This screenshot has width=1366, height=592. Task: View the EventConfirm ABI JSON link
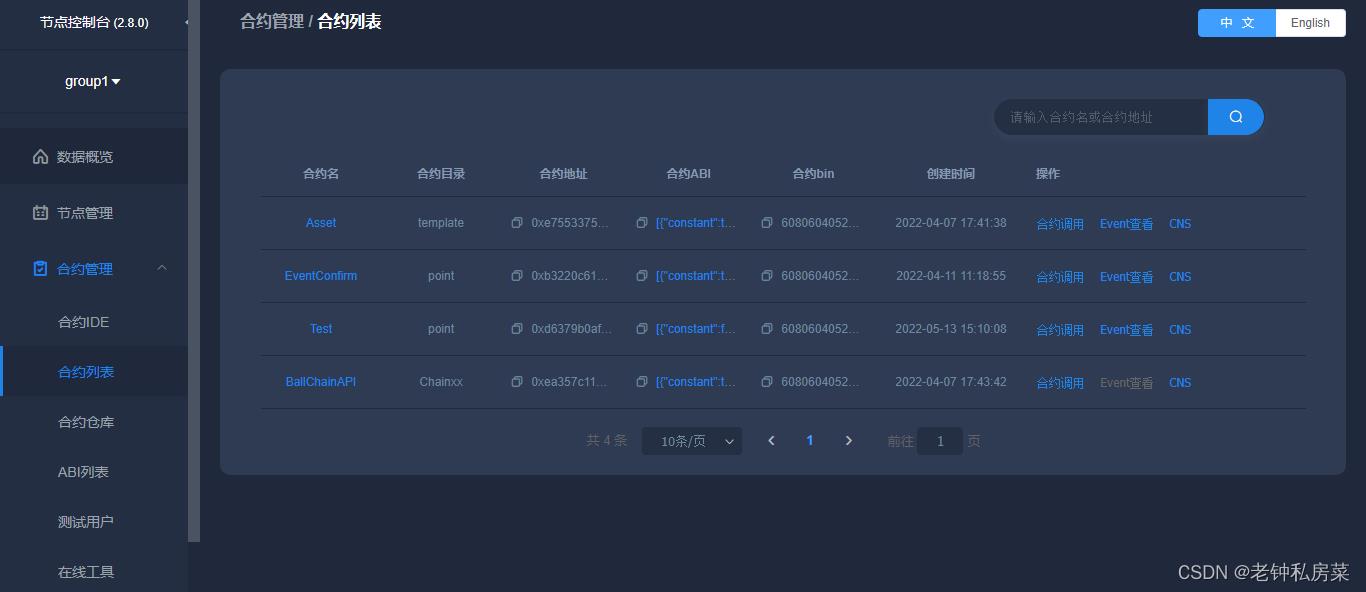[x=696, y=276]
